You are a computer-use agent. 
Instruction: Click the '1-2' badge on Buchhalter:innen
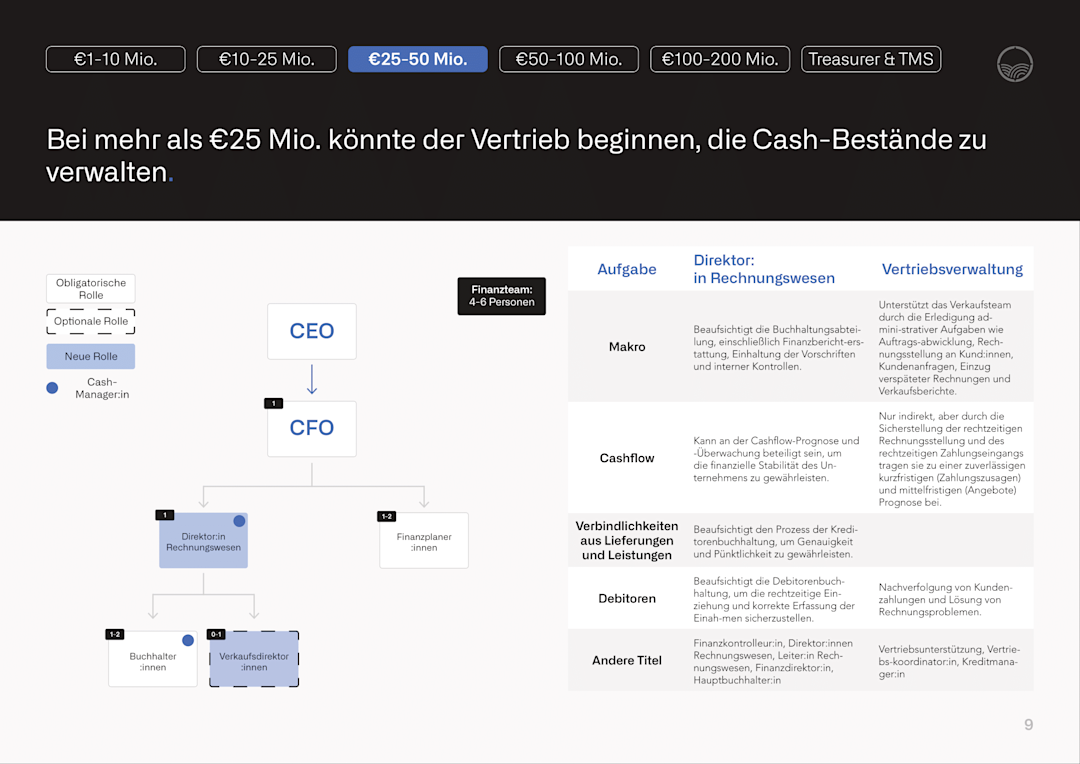114,634
